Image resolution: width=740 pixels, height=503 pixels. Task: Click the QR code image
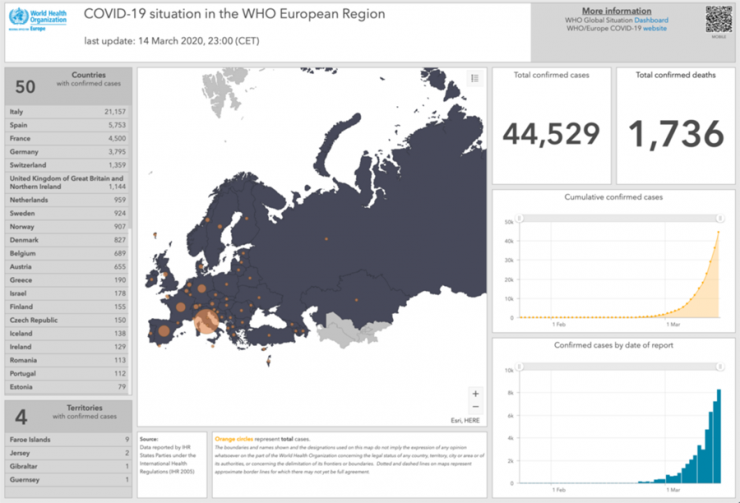pos(719,20)
